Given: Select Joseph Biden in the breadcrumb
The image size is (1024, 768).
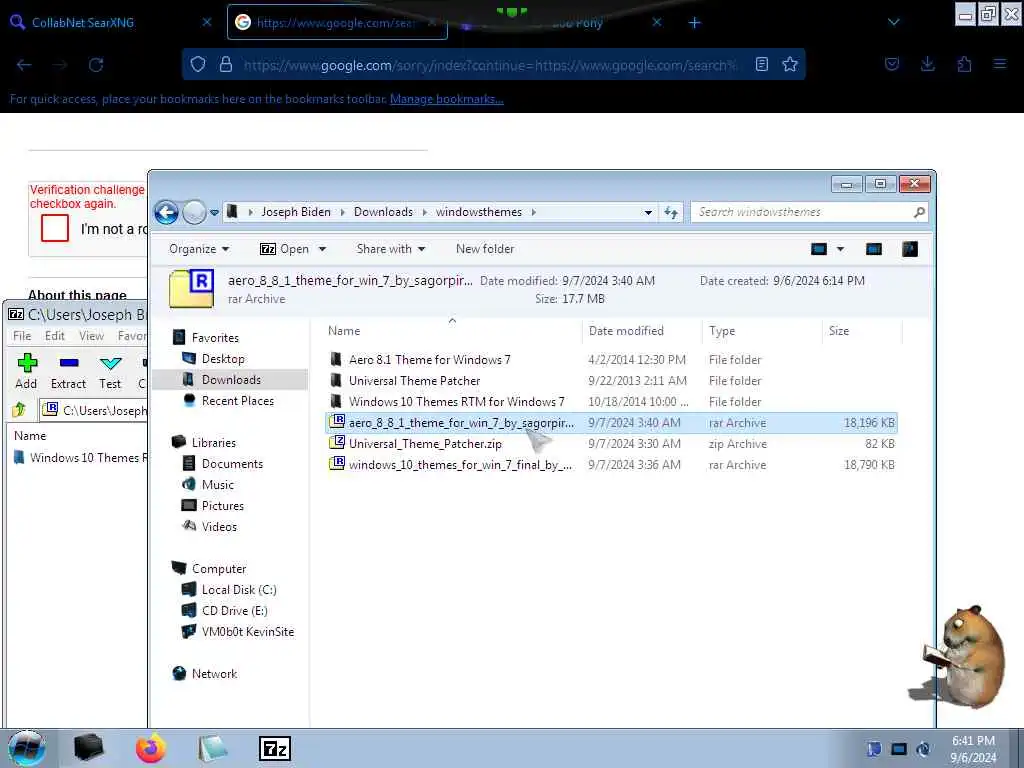Looking at the screenshot, I should (296, 212).
